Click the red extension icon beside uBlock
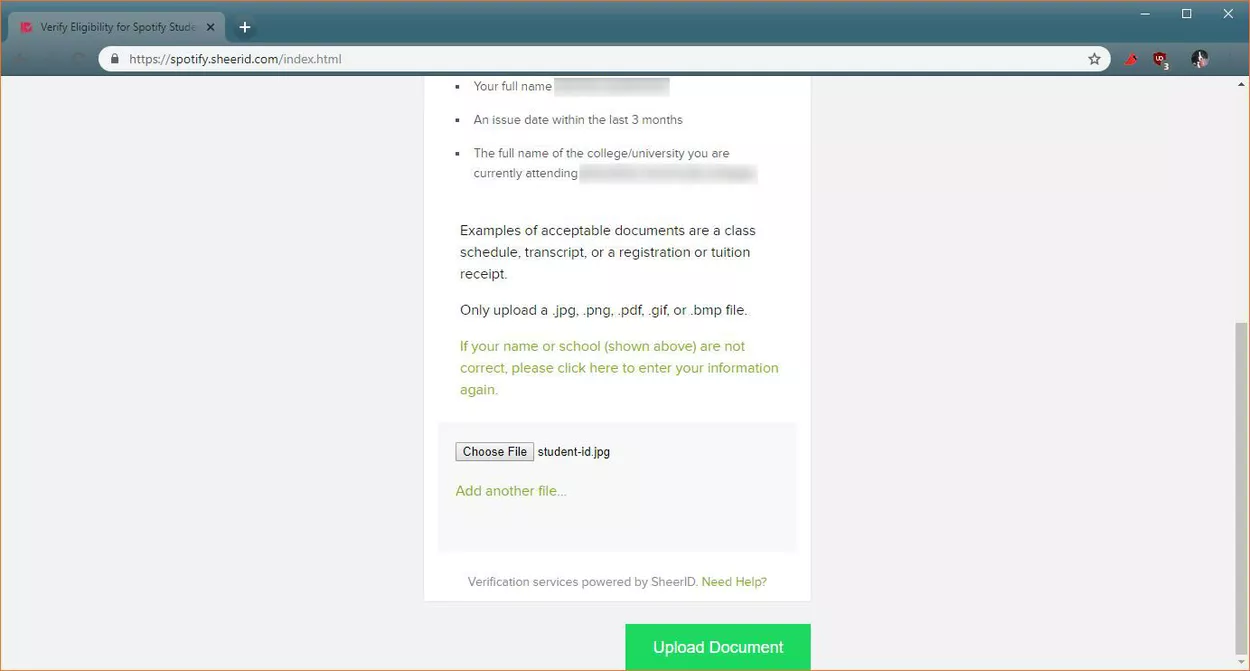Image resolution: width=1250 pixels, height=671 pixels. point(1130,59)
